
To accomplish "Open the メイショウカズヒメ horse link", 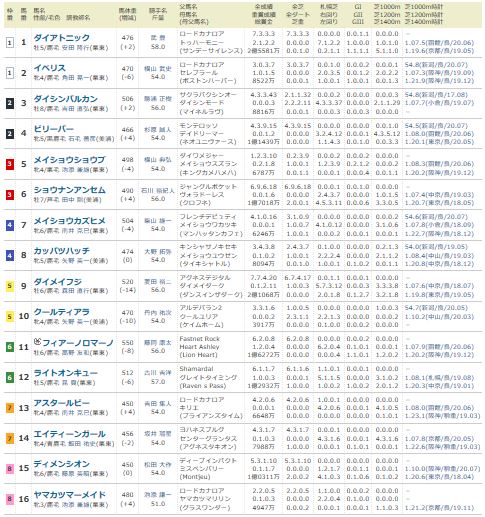I will pos(70,221).
